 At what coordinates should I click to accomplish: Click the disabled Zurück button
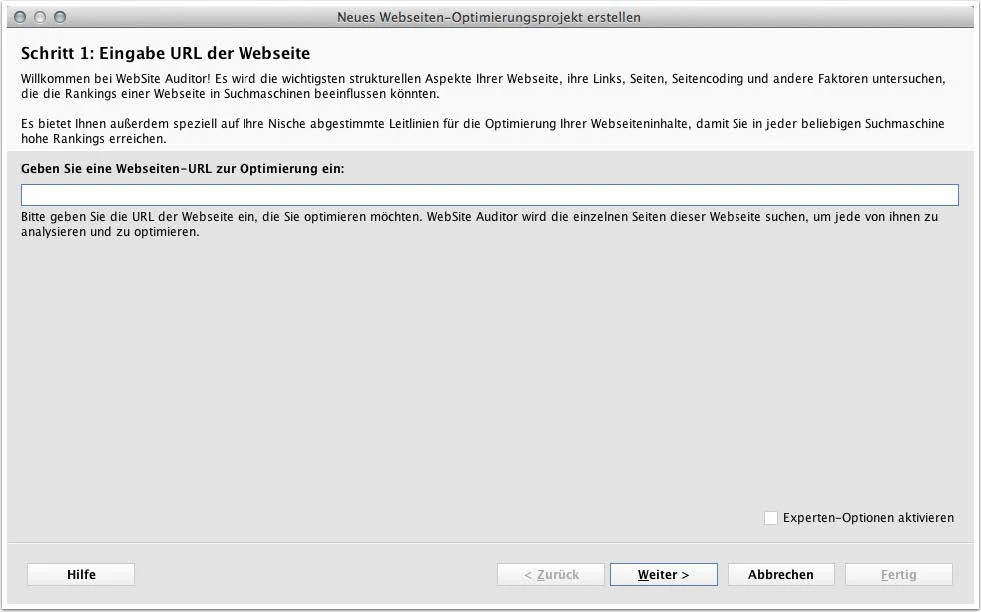551,574
